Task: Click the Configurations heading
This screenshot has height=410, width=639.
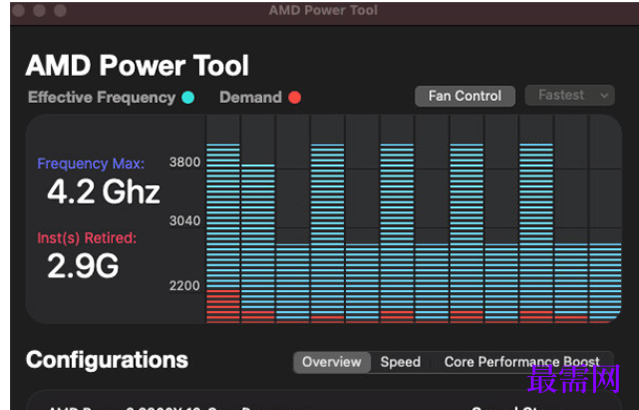Action: (x=107, y=360)
